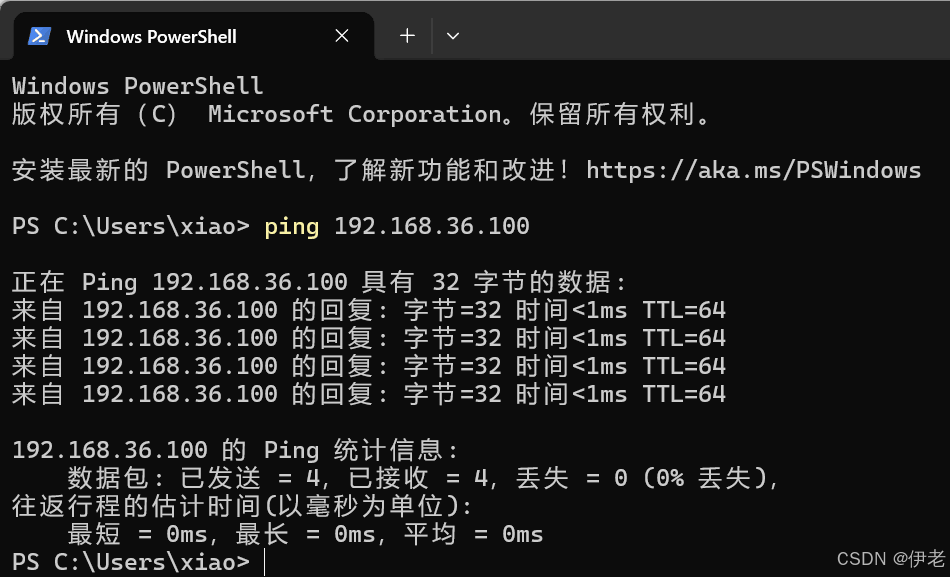Click the '正在 Ping' status line
The height and width of the screenshot is (577, 950).
click(x=320, y=282)
